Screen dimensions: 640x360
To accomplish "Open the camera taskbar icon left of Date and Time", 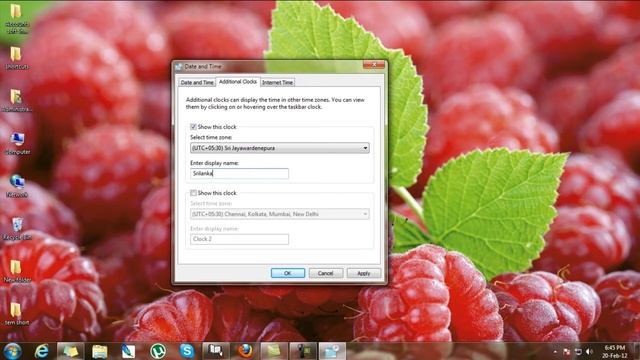I will [303, 351].
